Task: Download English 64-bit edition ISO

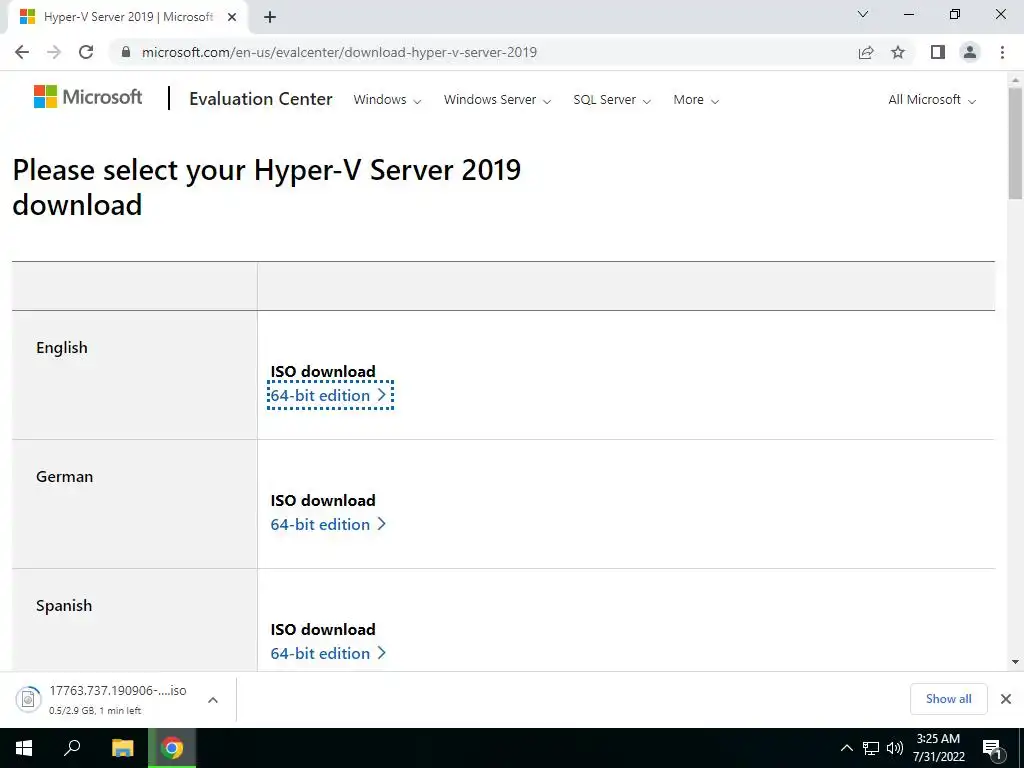Action: pos(329,396)
